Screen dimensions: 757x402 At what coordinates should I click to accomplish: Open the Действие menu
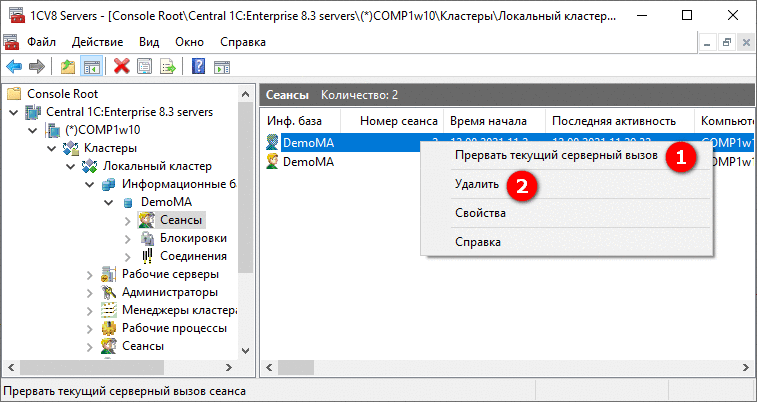[98, 42]
